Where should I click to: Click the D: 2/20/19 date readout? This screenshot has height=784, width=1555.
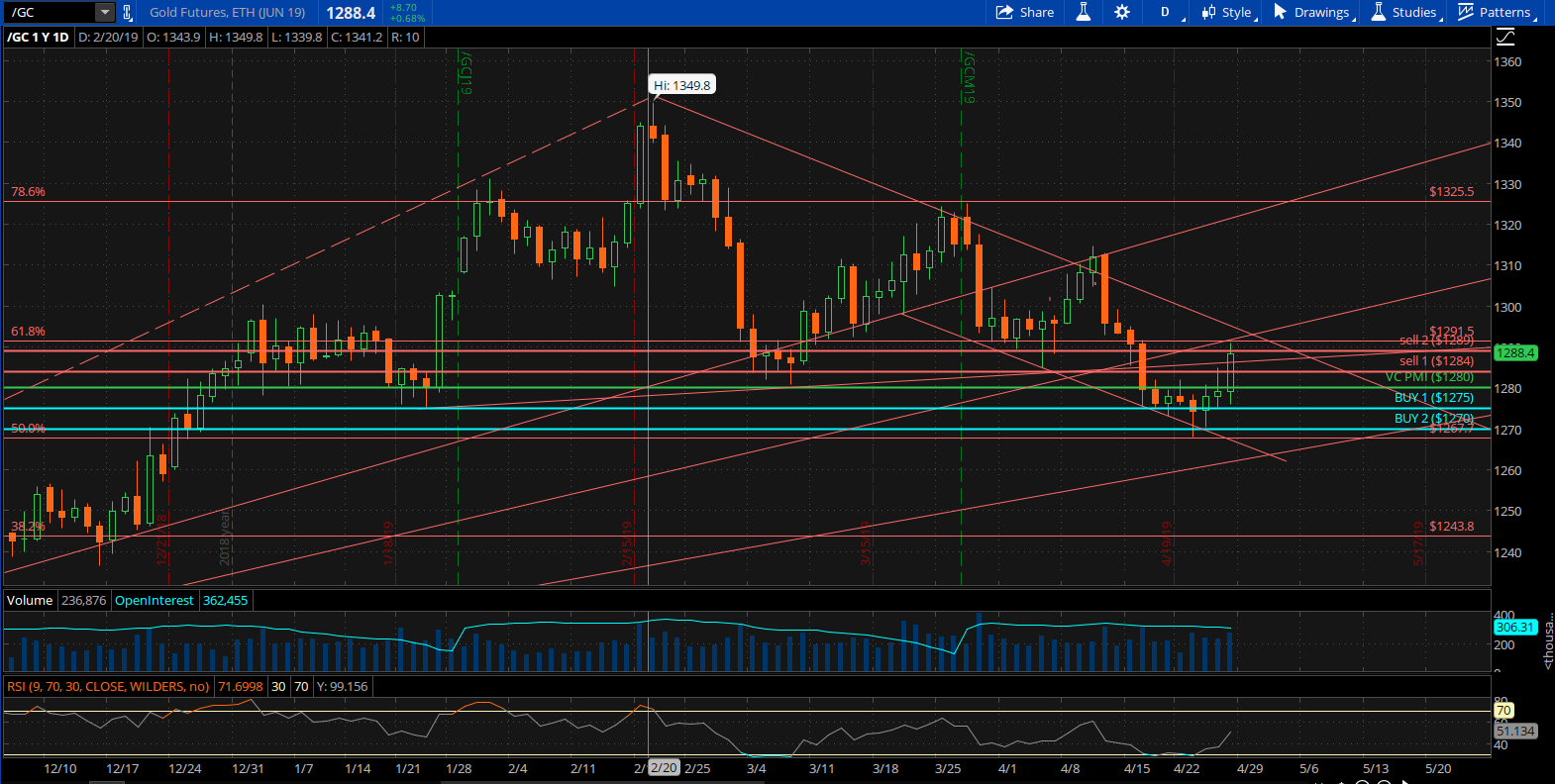[108, 38]
